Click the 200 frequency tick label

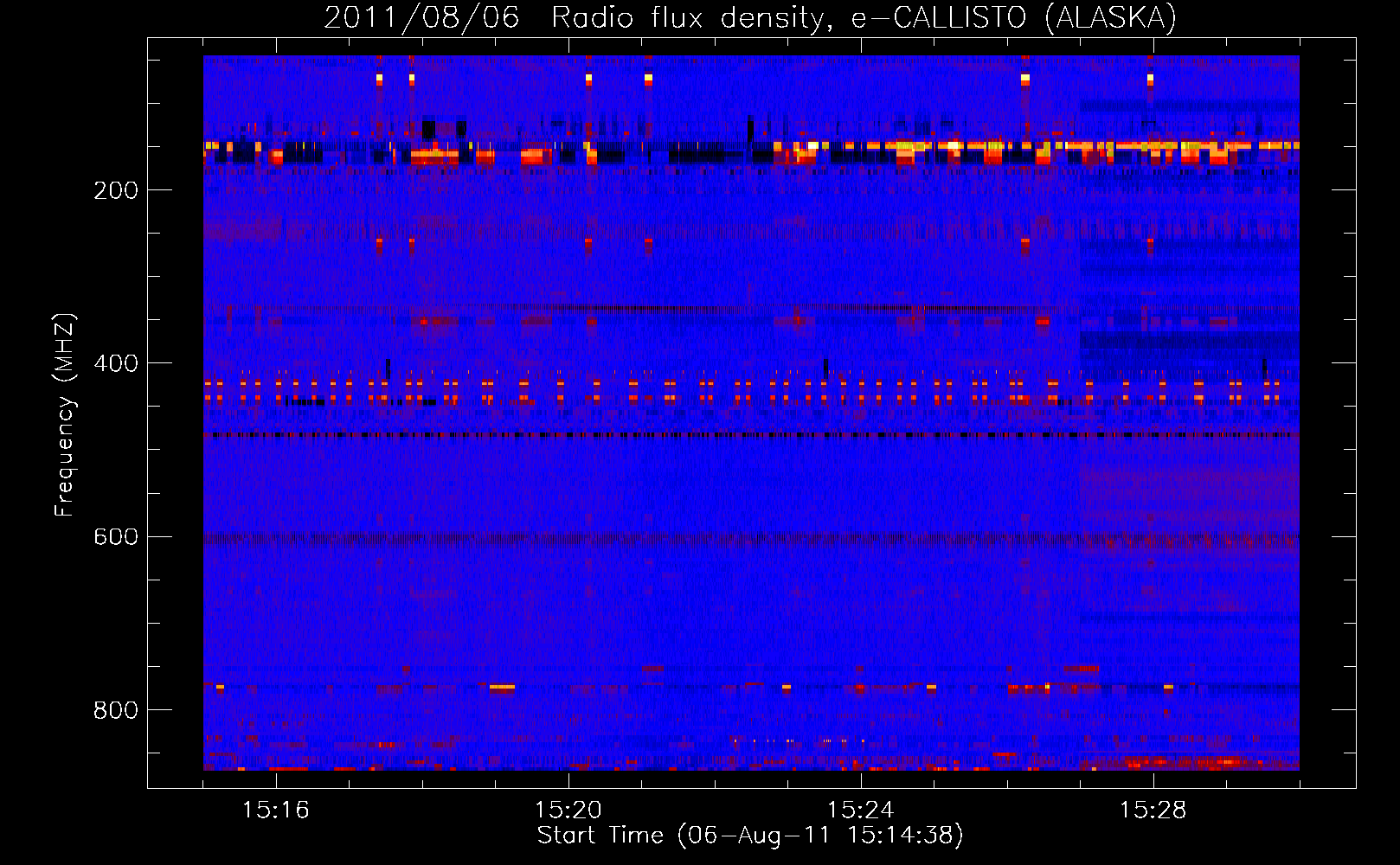pos(116,190)
